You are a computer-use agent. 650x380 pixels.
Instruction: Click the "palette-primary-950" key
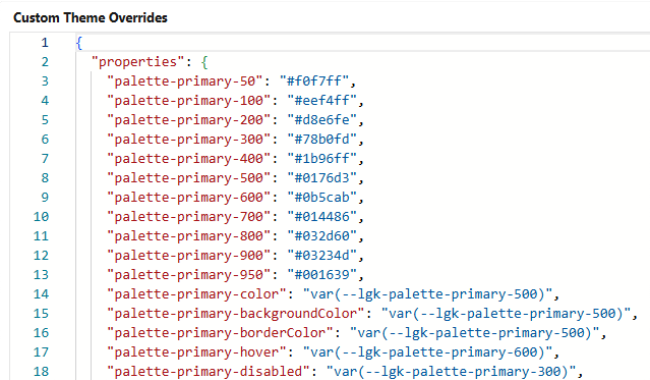tap(189, 275)
